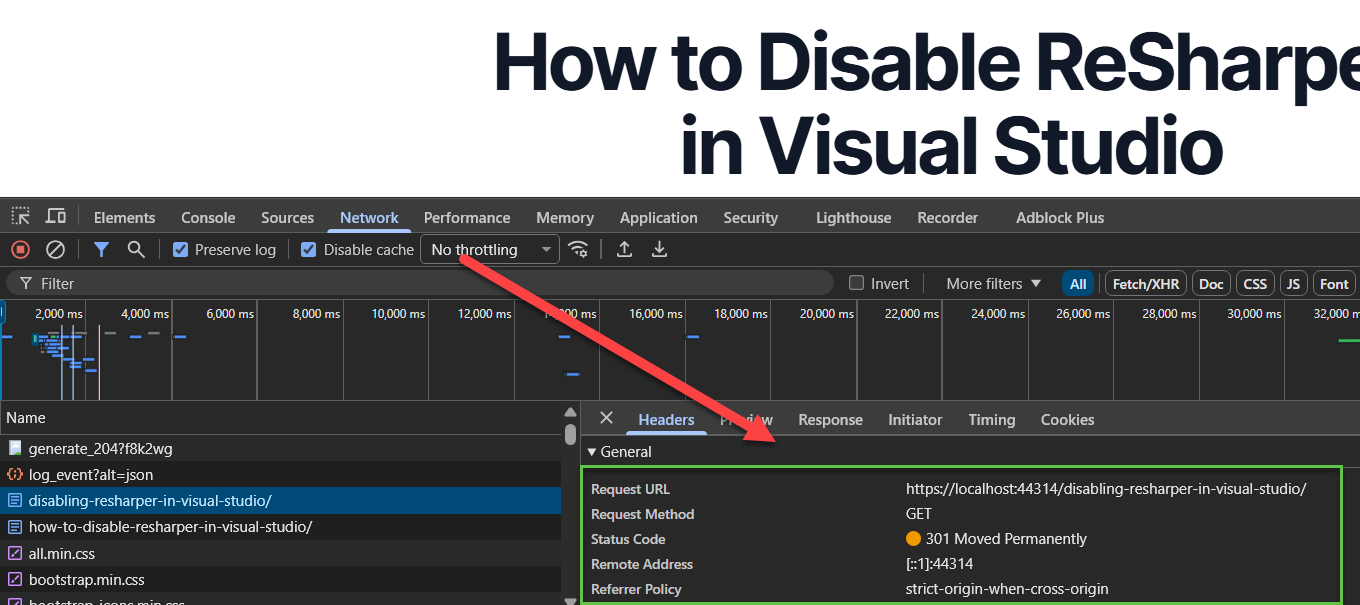Screen dimensions: 1360x605
Task: Click the Remote Address value [::1]:44314
Action: pos(939,564)
